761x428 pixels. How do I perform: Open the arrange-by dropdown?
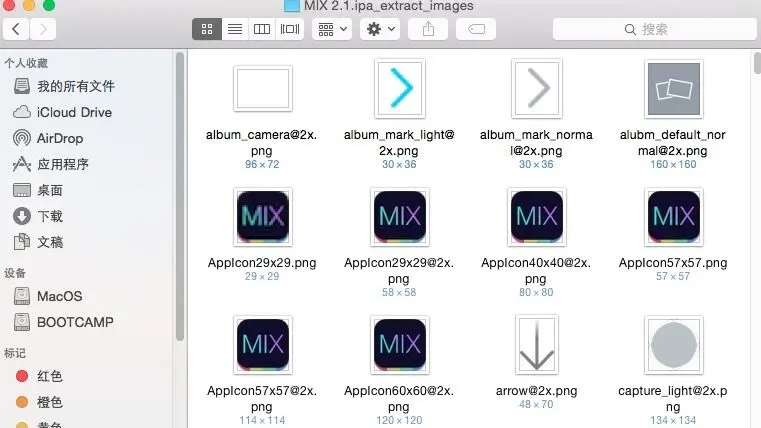click(x=332, y=29)
